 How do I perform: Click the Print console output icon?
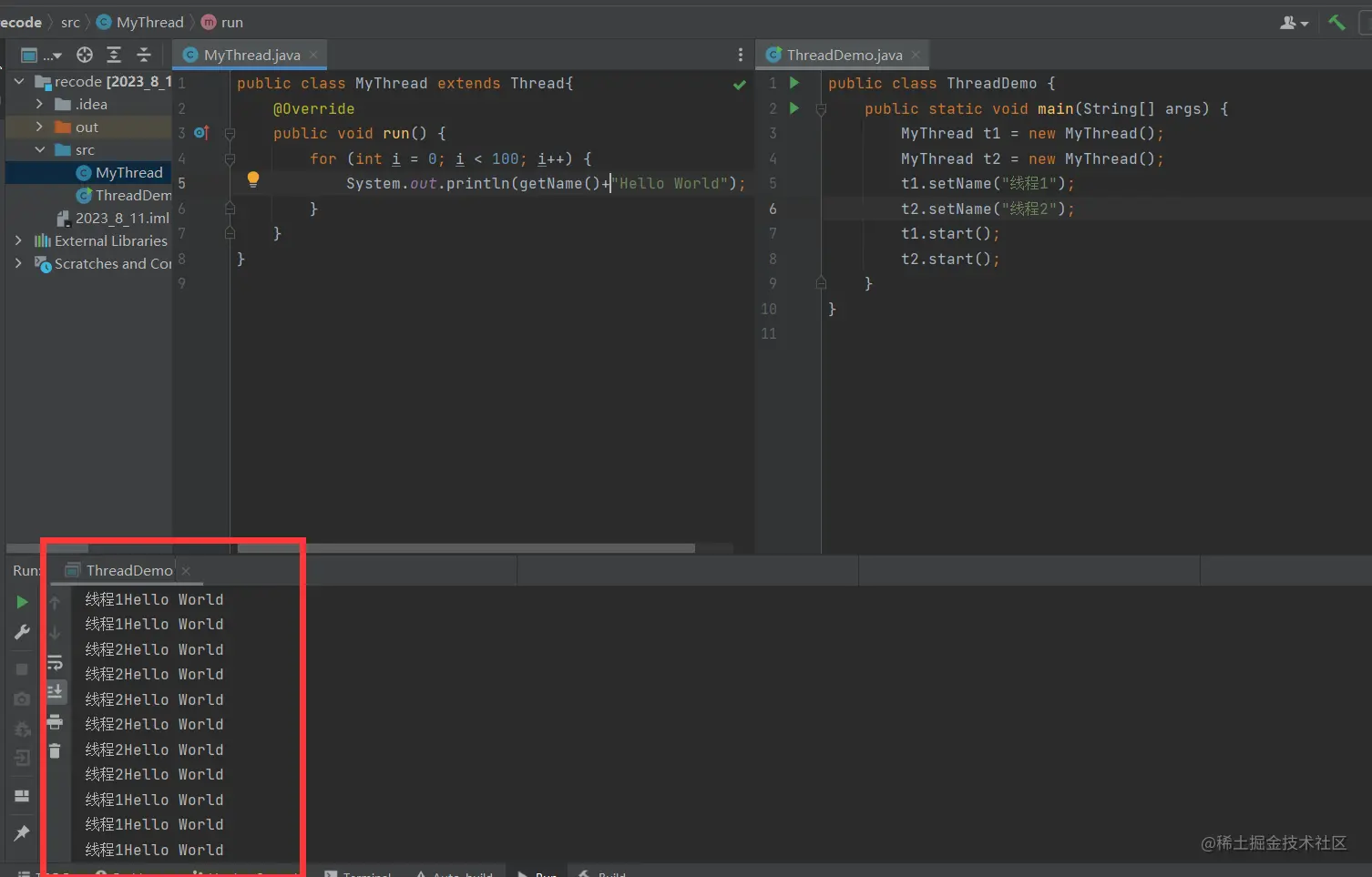coord(55,722)
